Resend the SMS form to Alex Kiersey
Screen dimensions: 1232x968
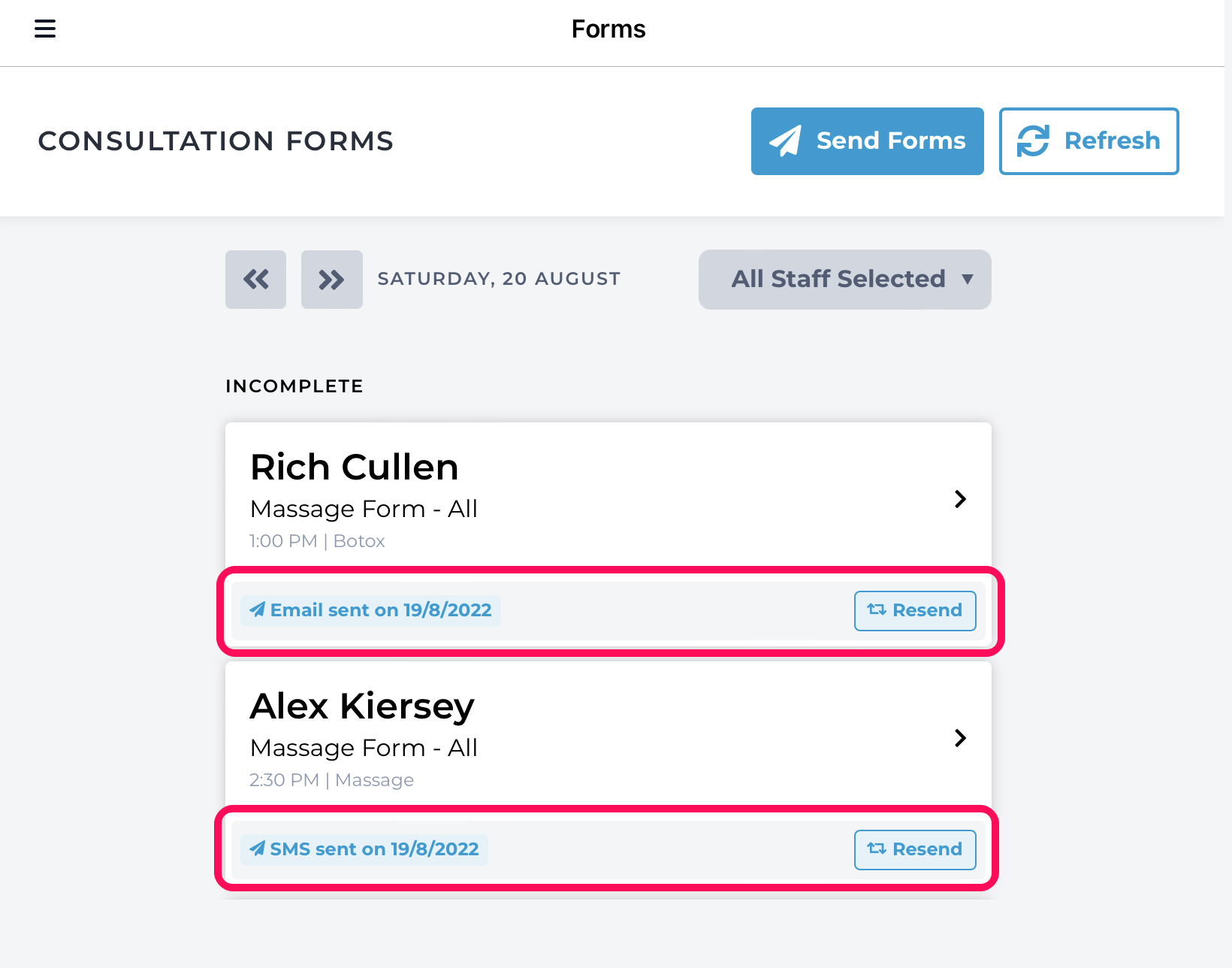click(x=915, y=849)
